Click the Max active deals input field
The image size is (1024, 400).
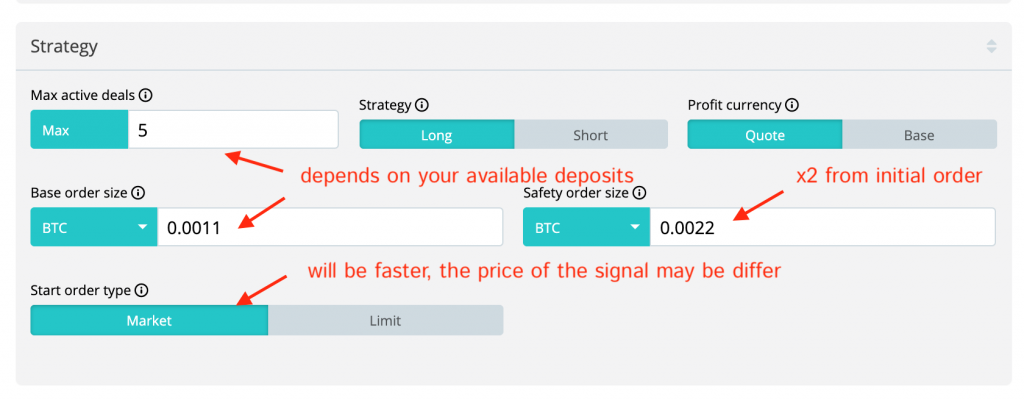[x=233, y=130]
